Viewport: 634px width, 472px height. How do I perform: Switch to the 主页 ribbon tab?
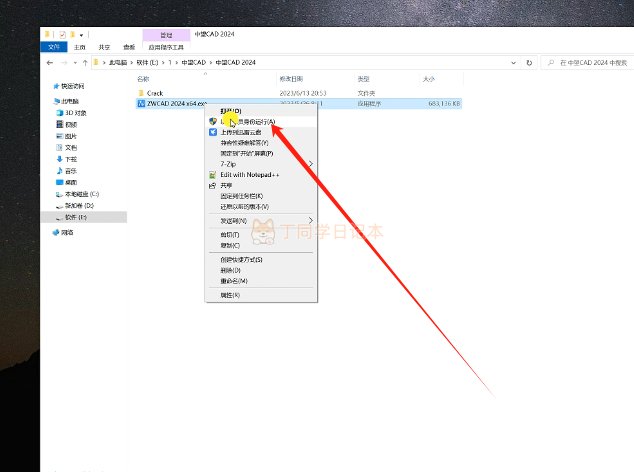tap(80, 47)
